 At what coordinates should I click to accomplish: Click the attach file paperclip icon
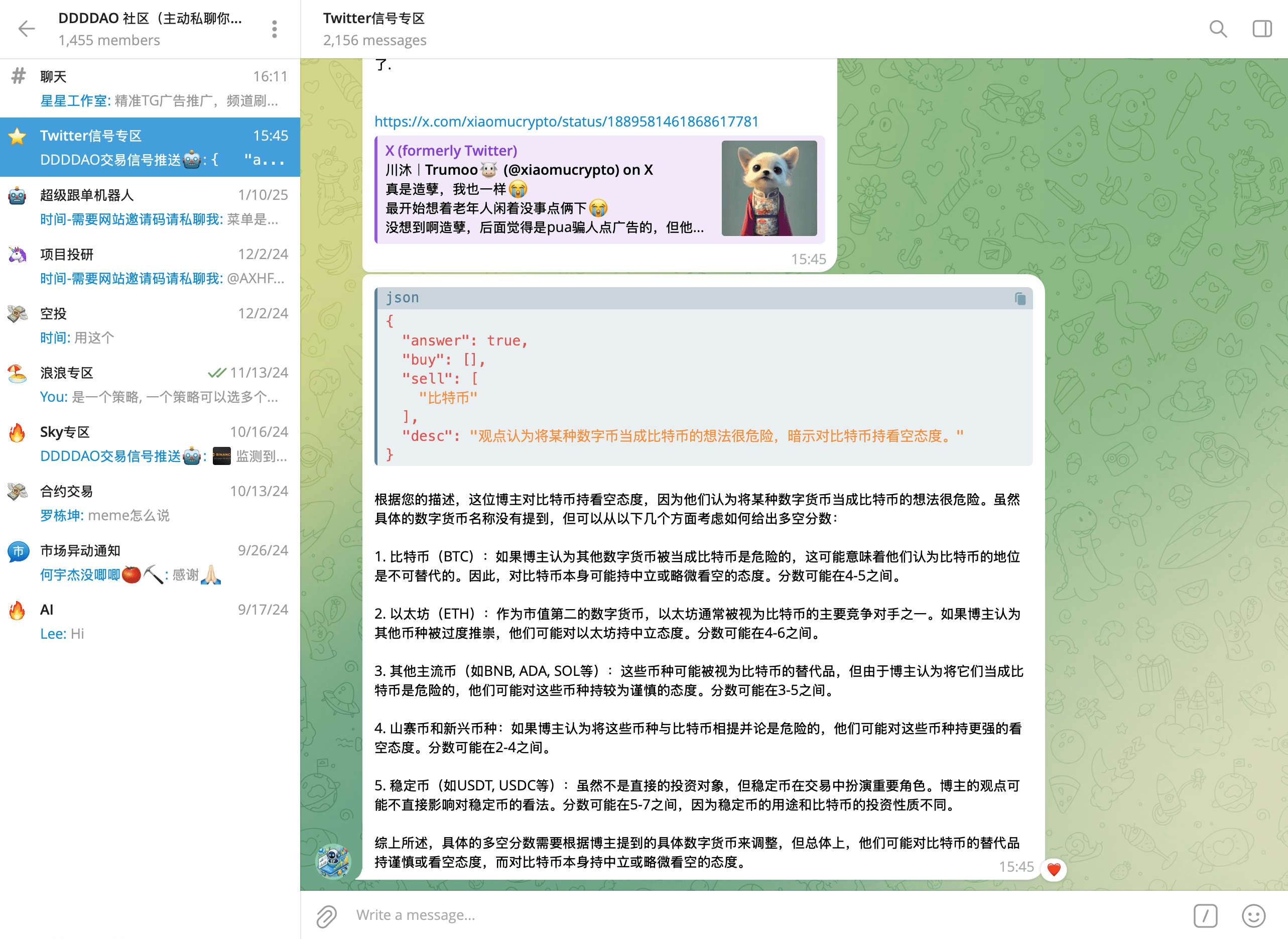[x=327, y=916]
